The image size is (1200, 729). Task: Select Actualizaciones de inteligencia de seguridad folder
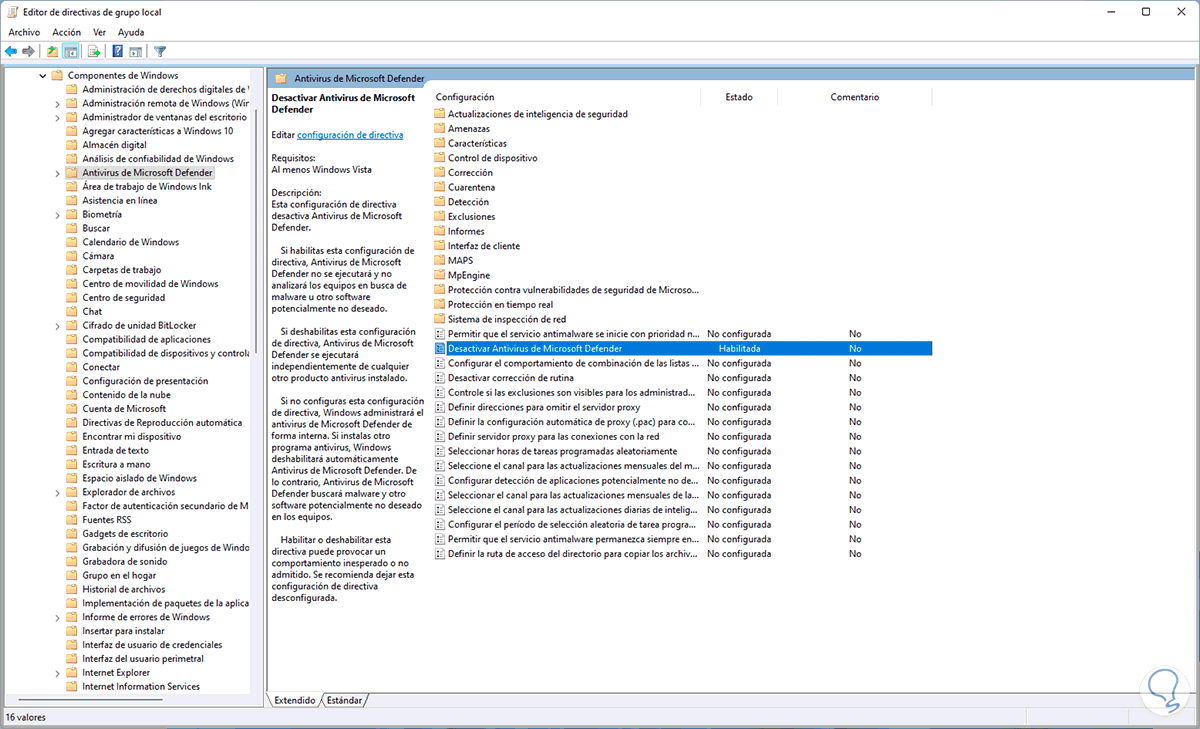pos(537,114)
